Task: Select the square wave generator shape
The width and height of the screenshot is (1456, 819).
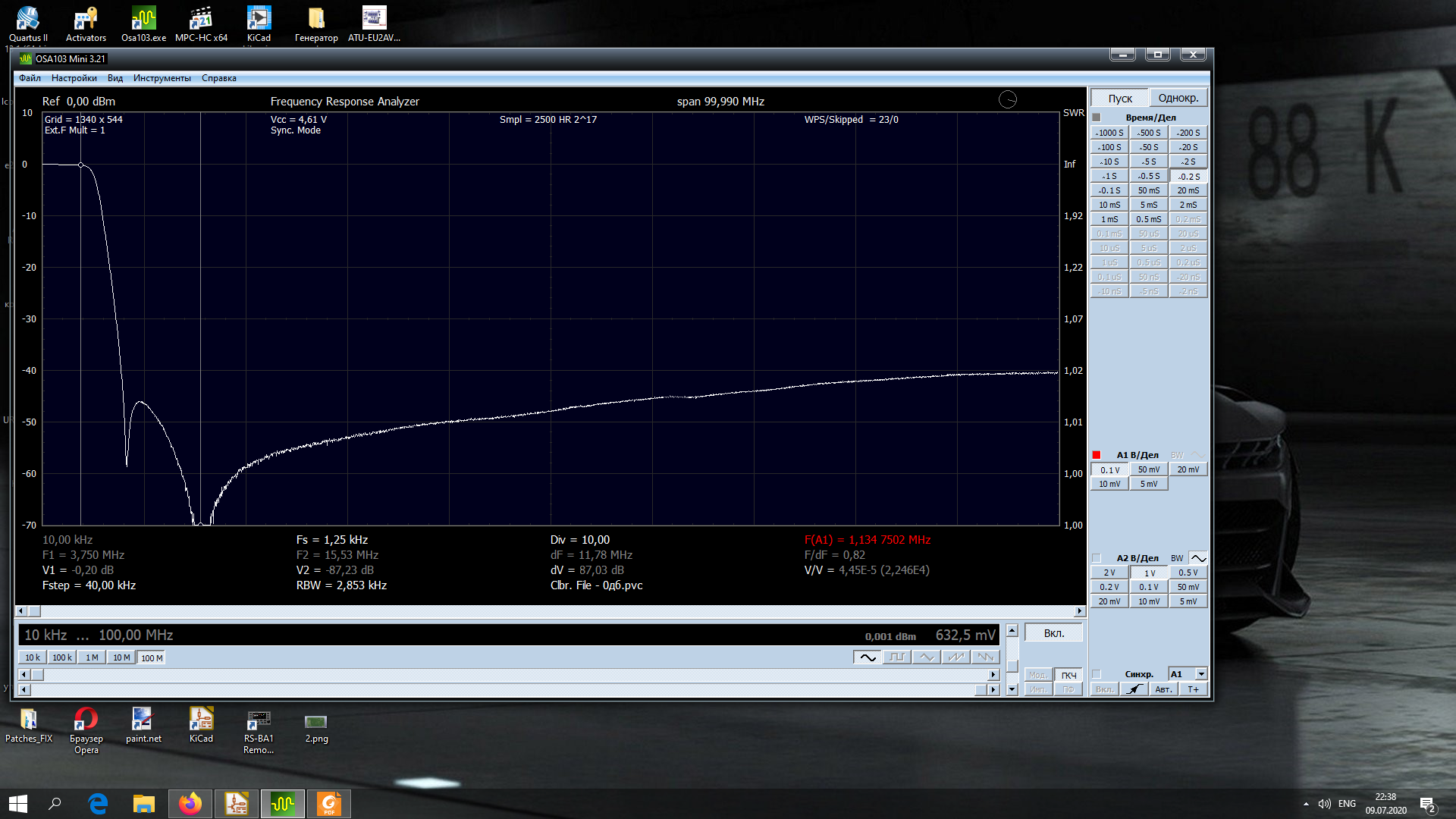Action: [x=897, y=657]
